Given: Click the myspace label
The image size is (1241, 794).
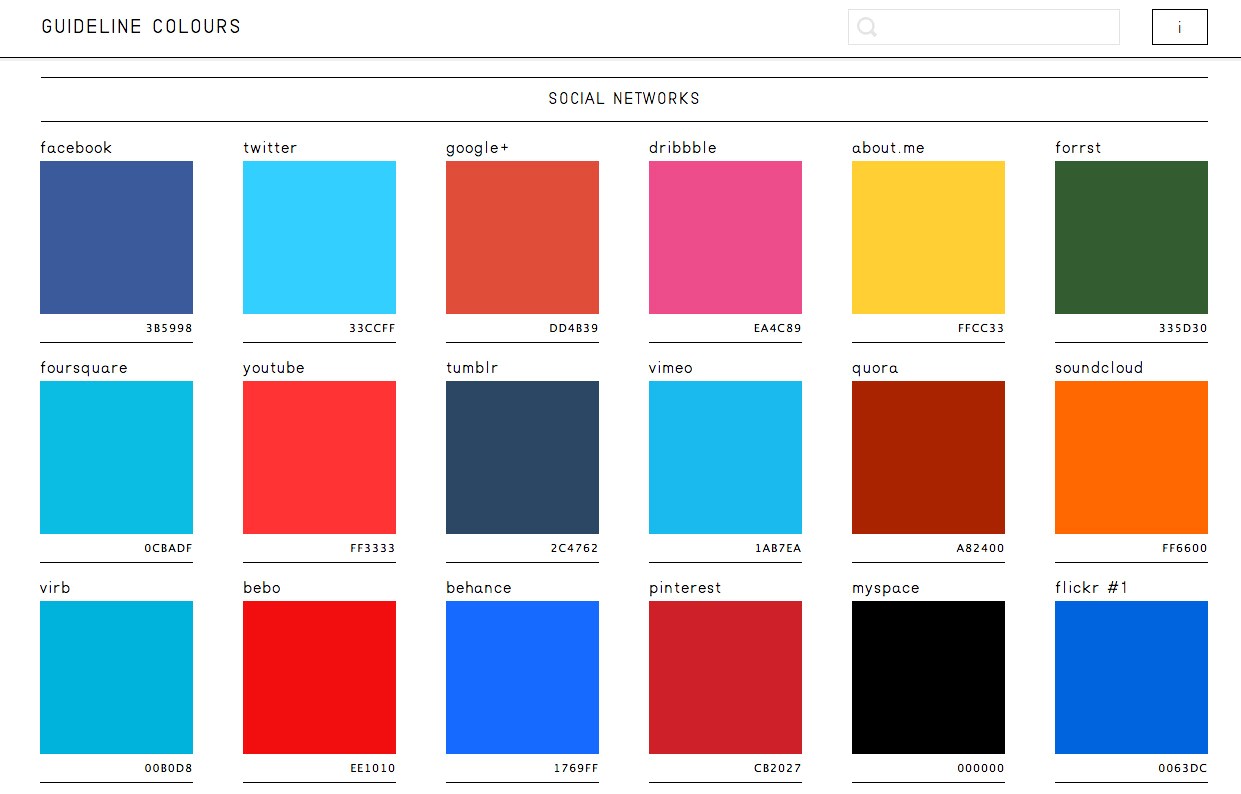Looking at the screenshot, I should click(x=886, y=588).
